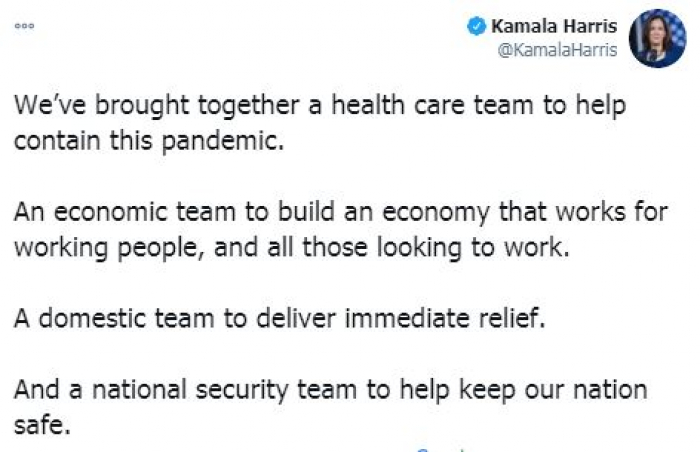The width and height of the screenshot is (700, 452).
Task: Open the @KamalaHarris handle link
Action: (x=558, y=51)
